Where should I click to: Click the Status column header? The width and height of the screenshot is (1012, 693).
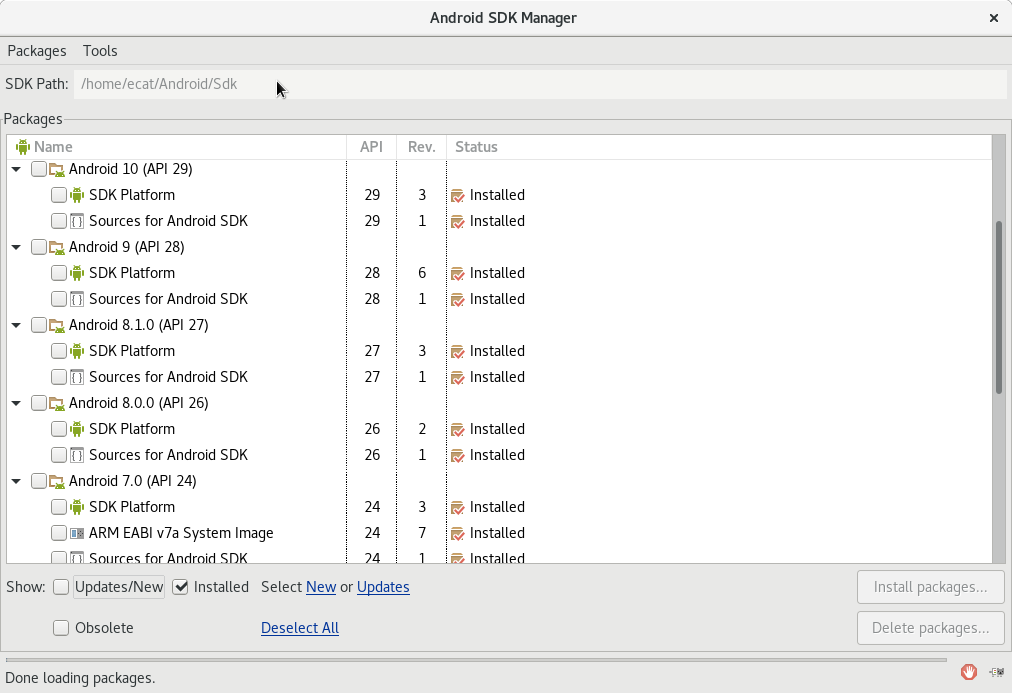719,147
